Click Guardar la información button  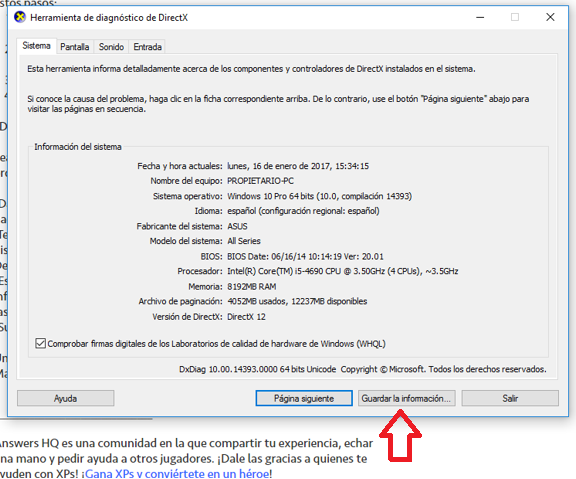pos(407,398)
